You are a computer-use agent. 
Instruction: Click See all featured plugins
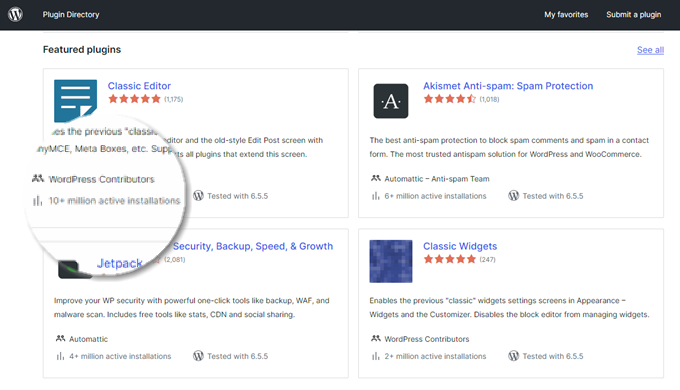tap(650, 50)
